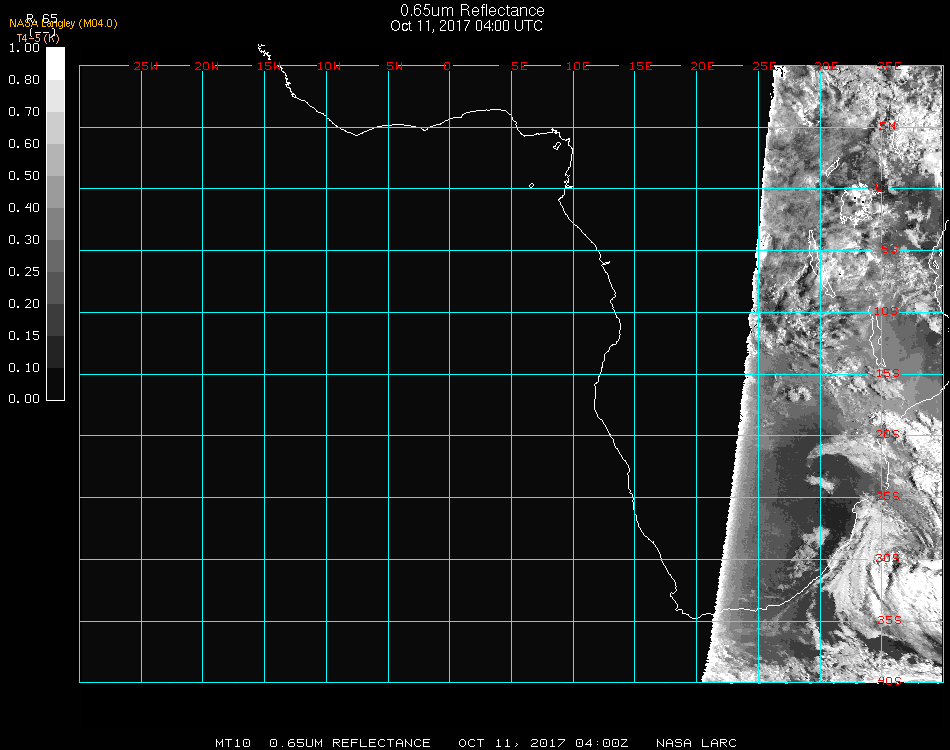Click the 15W longitude label
Screen dimensions: 950x750
(x=269, y=66)
